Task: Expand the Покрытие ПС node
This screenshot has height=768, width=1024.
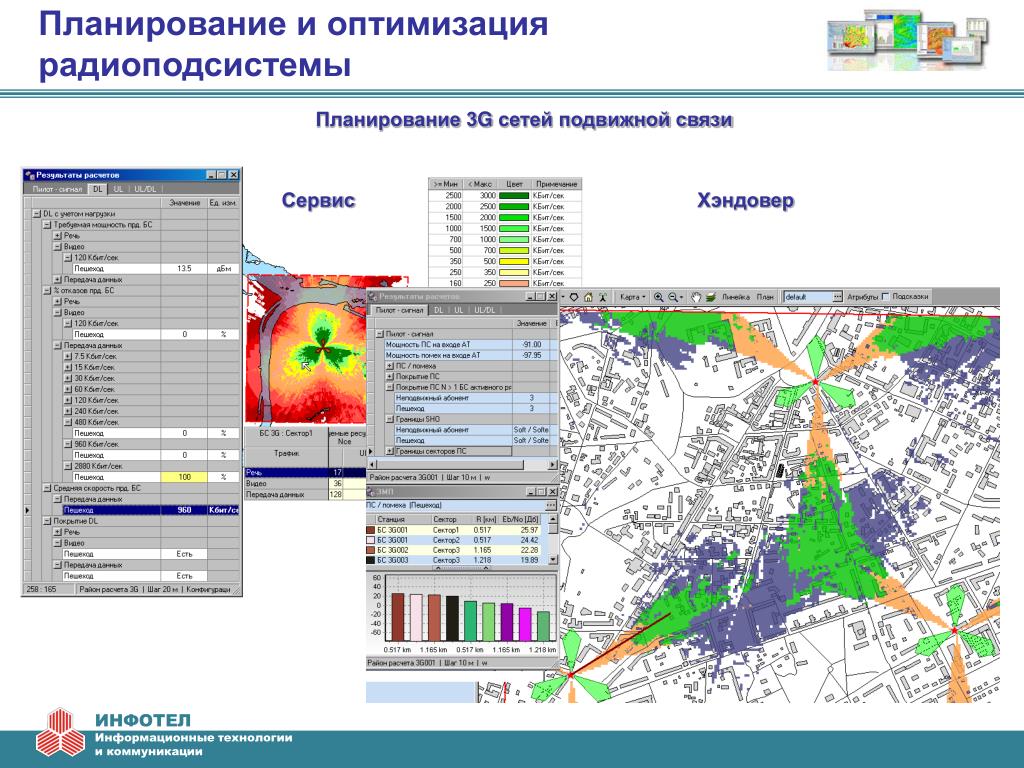Action: pos(390,377)
